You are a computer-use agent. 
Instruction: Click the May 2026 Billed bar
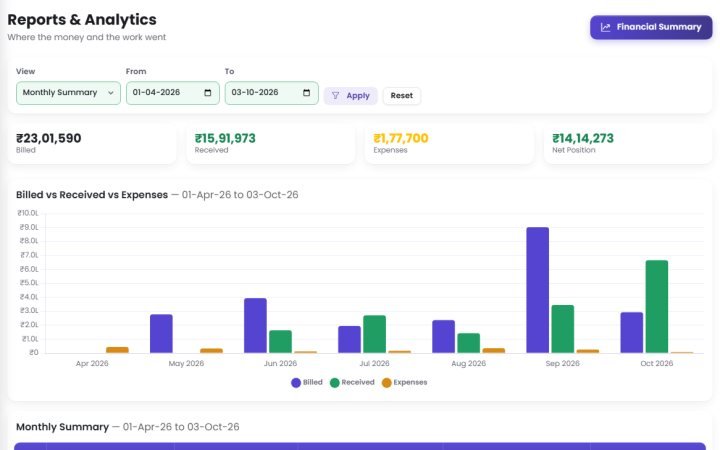pos(161,334)
